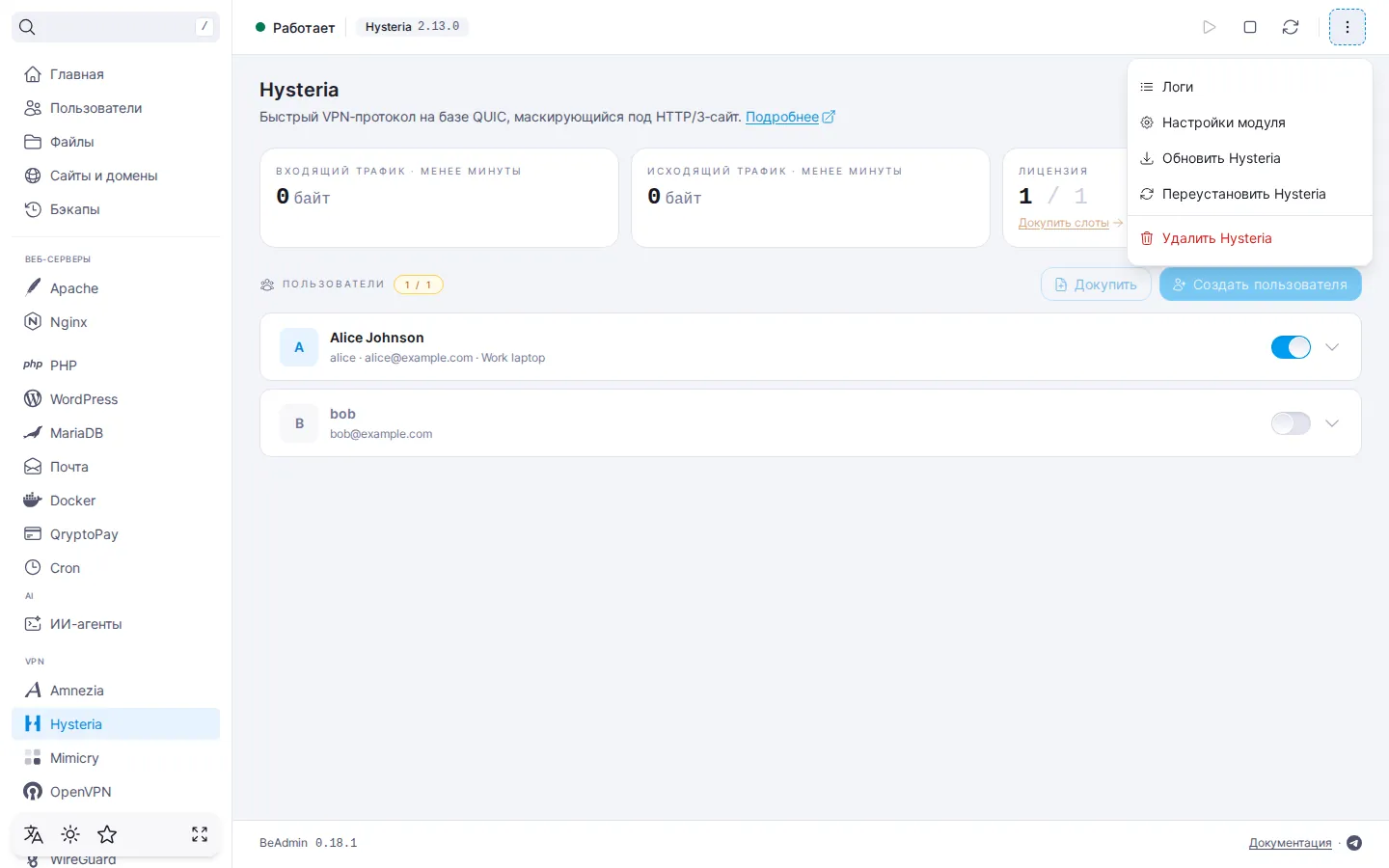This screenshot has width=1389, height=868.
Task: Expand Alice Johnson user details chevron
Action: coord(1332,347)
